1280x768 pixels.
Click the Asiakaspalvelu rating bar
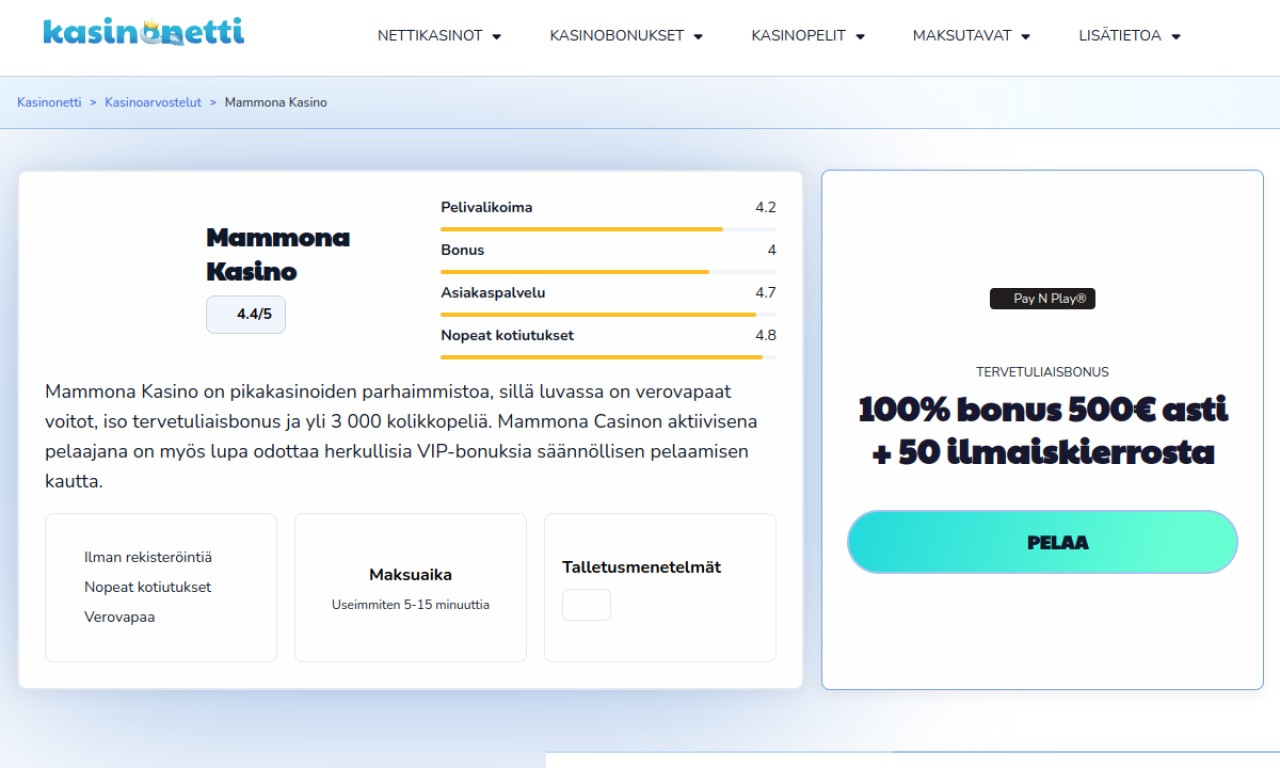(608, 314)
